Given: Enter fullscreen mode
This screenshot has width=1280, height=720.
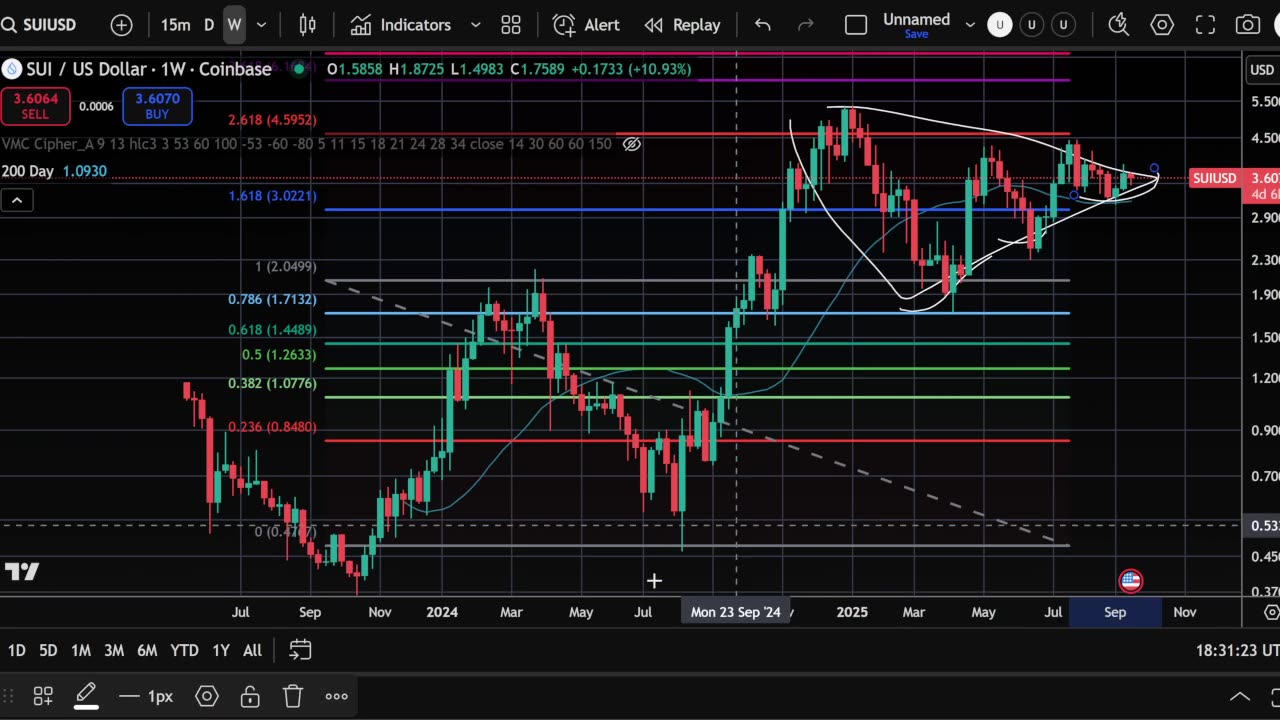Looking at the screenshot, I should pyautogui.click(x=1205, y=25).
